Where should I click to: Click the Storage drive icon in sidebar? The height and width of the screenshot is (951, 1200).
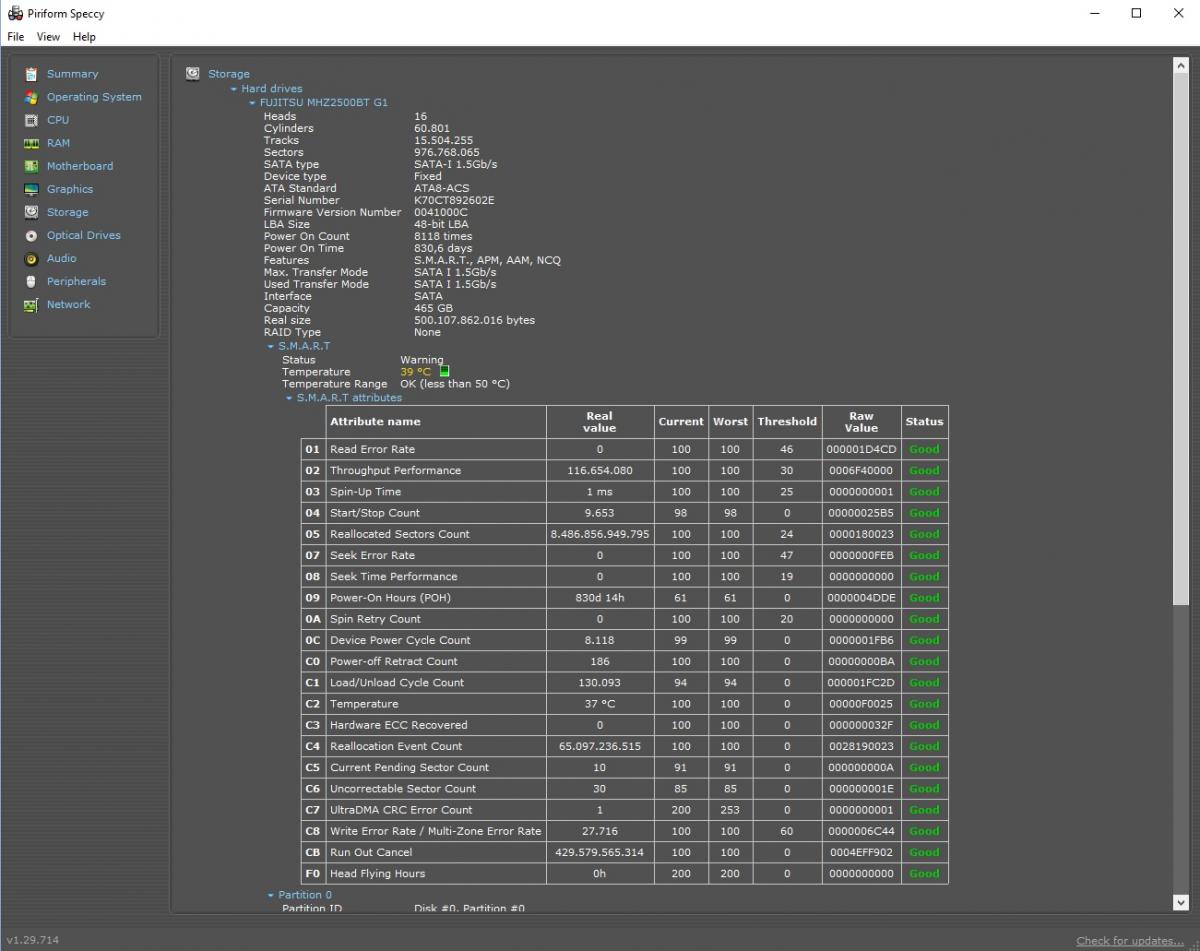(31, 212)
